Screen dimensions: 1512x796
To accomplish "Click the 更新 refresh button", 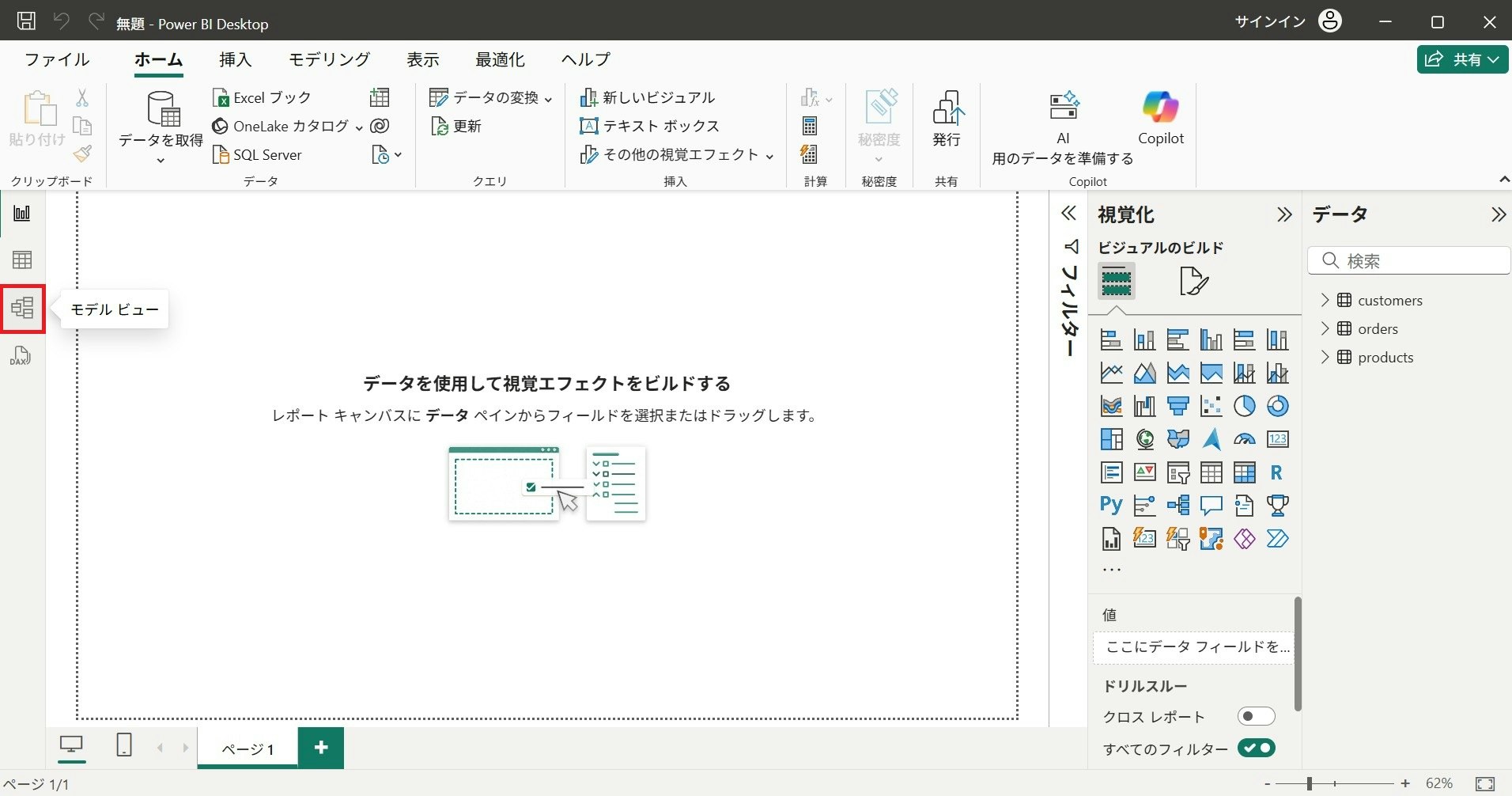I will point(456,126).
